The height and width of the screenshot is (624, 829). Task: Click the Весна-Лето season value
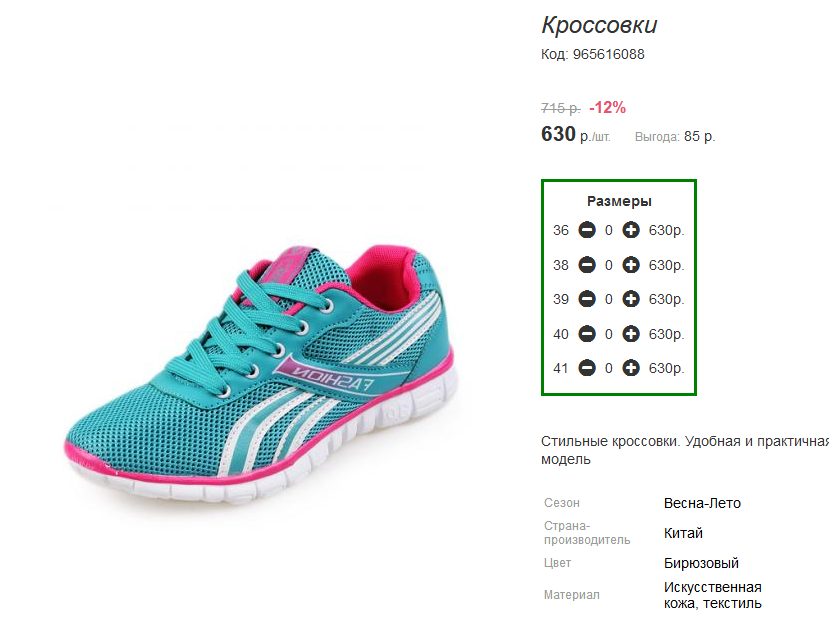[702, 503]
